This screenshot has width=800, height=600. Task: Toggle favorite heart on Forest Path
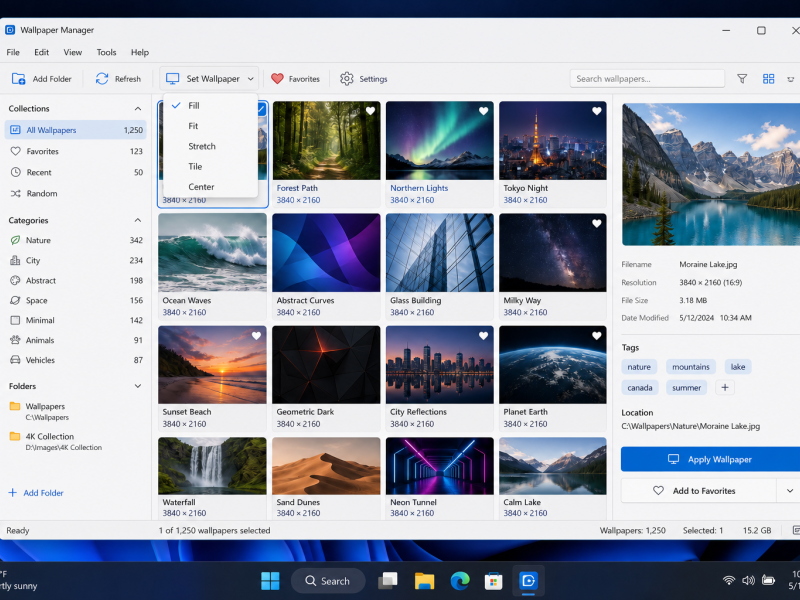click(x=370, y=111)
